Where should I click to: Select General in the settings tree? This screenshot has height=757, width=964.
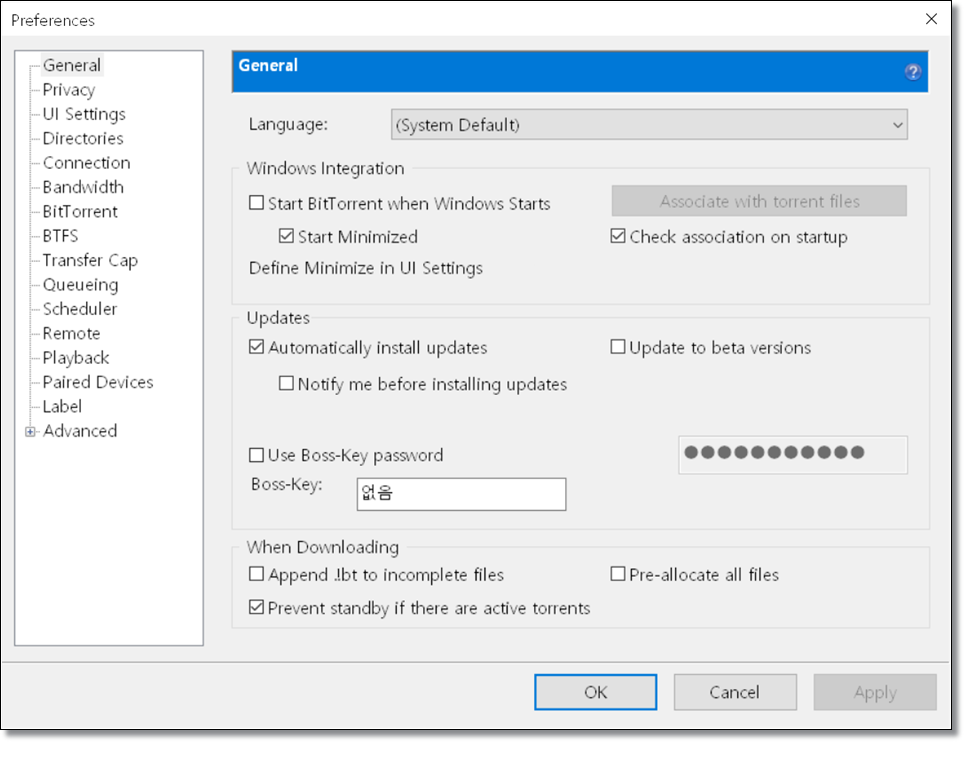tap(72, 65)
